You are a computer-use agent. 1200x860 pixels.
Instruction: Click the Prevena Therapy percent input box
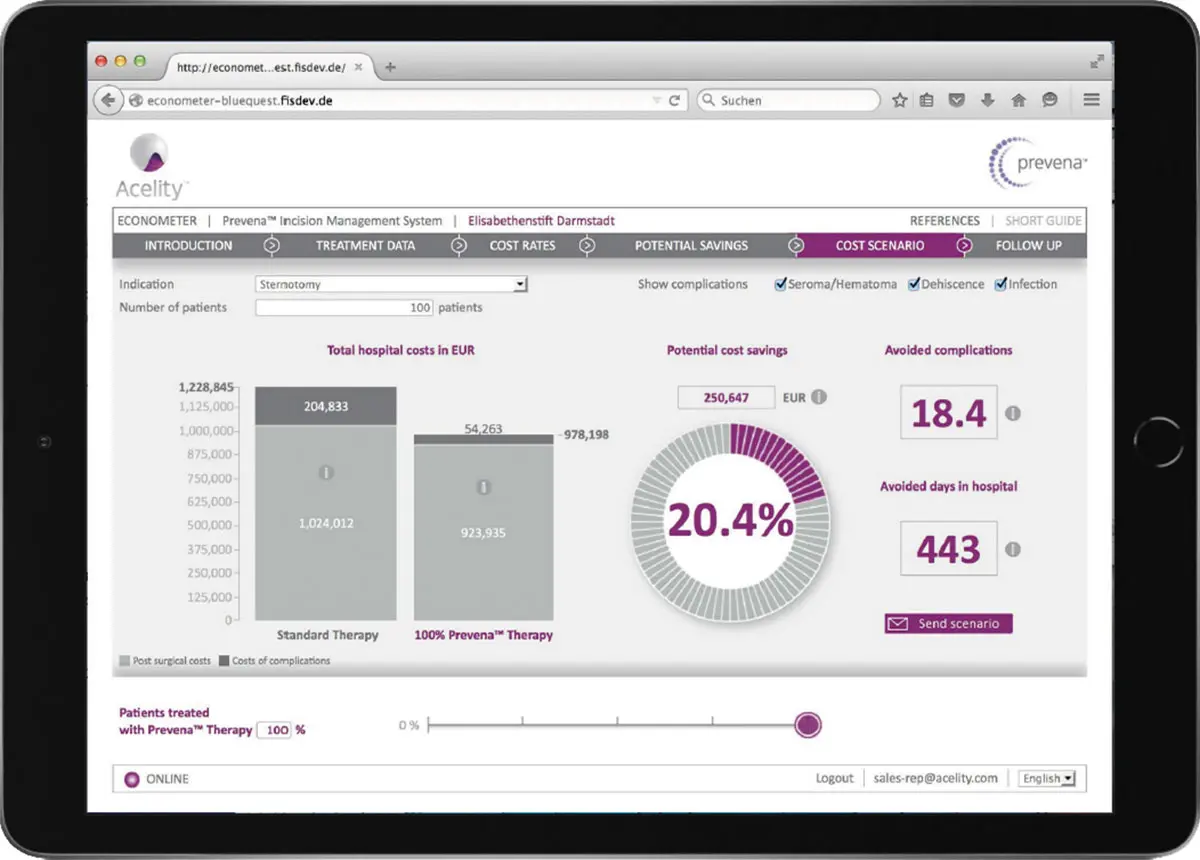tap(274, 730)
